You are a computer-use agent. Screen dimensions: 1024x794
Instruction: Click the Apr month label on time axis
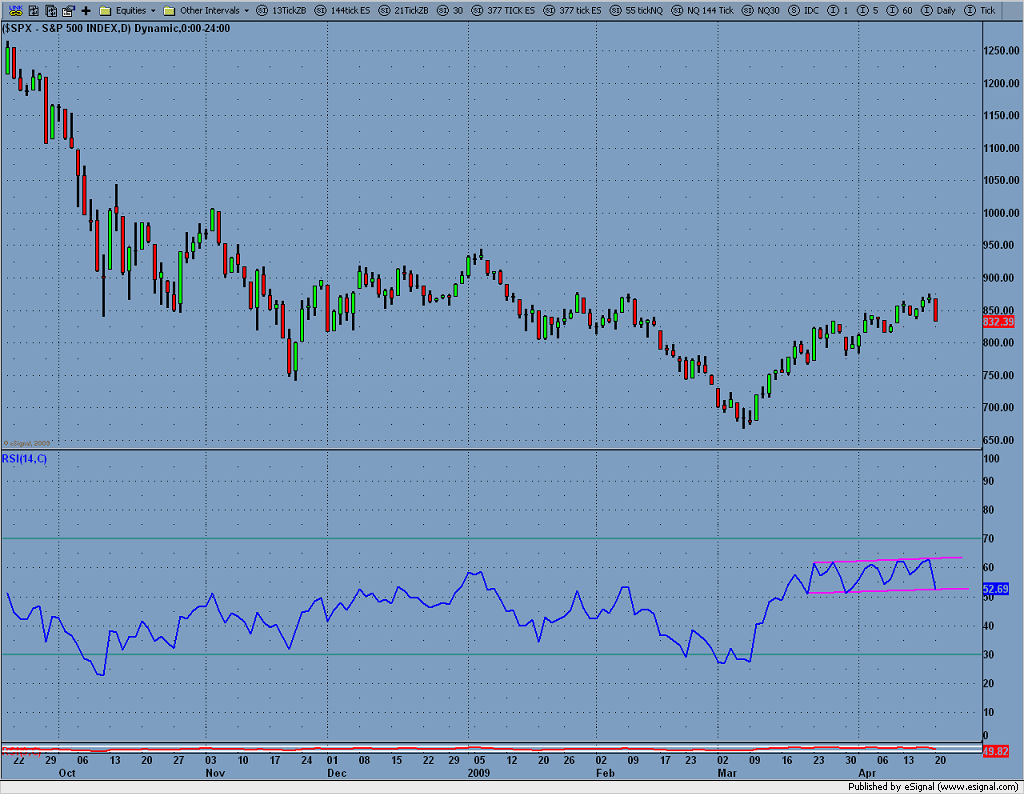(867, 773)
